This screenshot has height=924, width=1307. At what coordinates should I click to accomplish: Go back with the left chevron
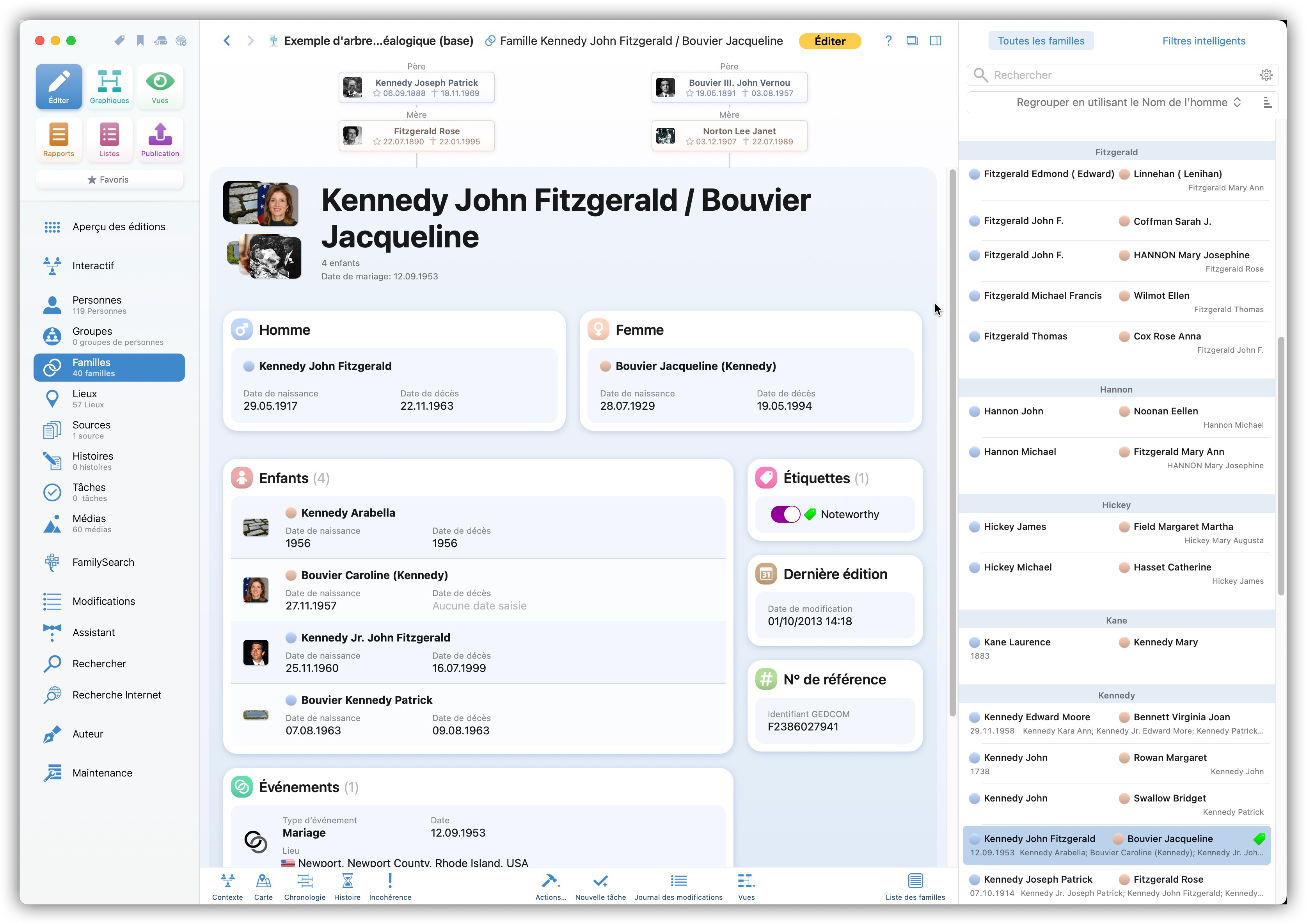coord(227,41)
